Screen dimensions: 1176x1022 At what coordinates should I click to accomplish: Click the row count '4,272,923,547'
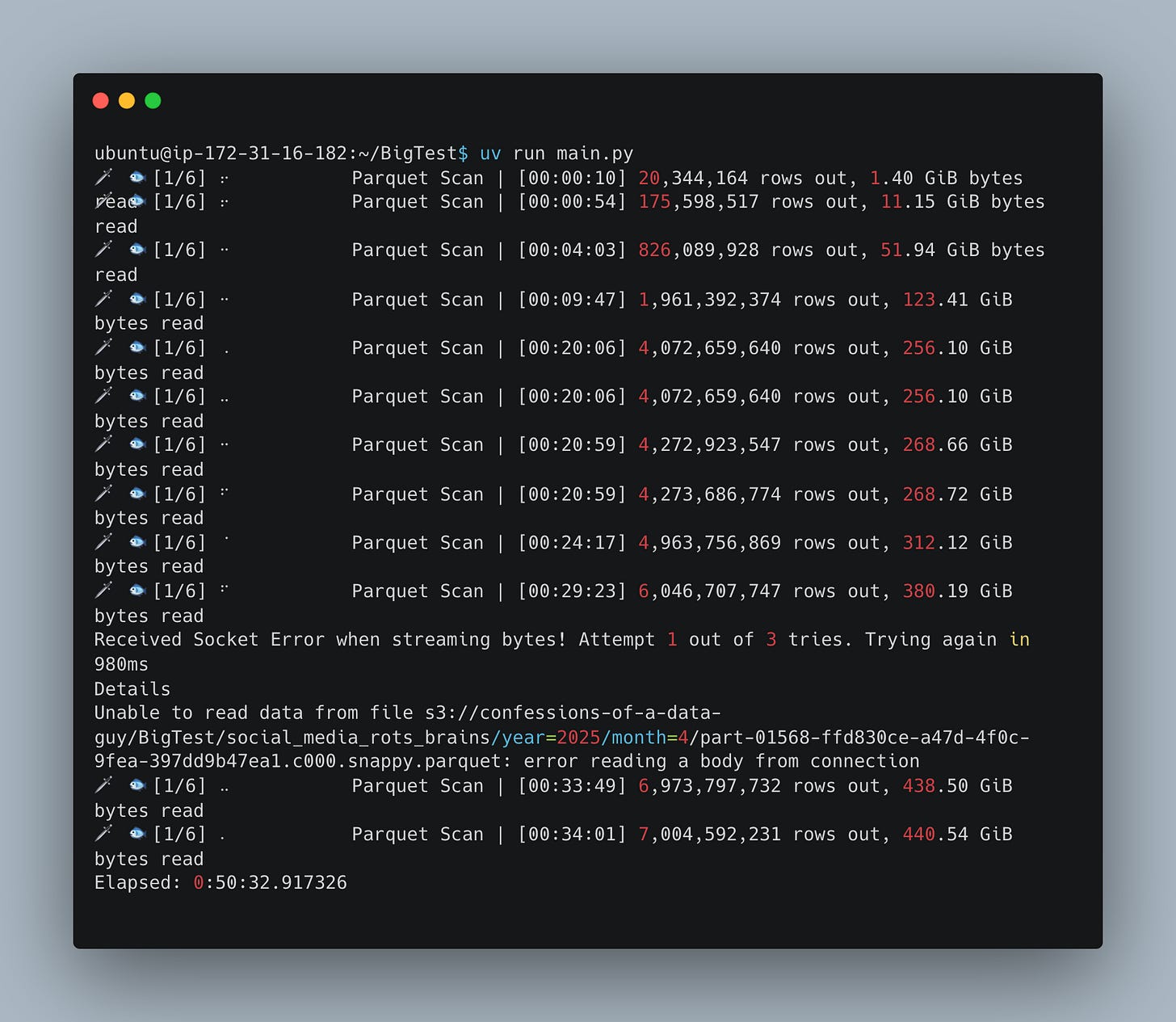tap(710, 445)
